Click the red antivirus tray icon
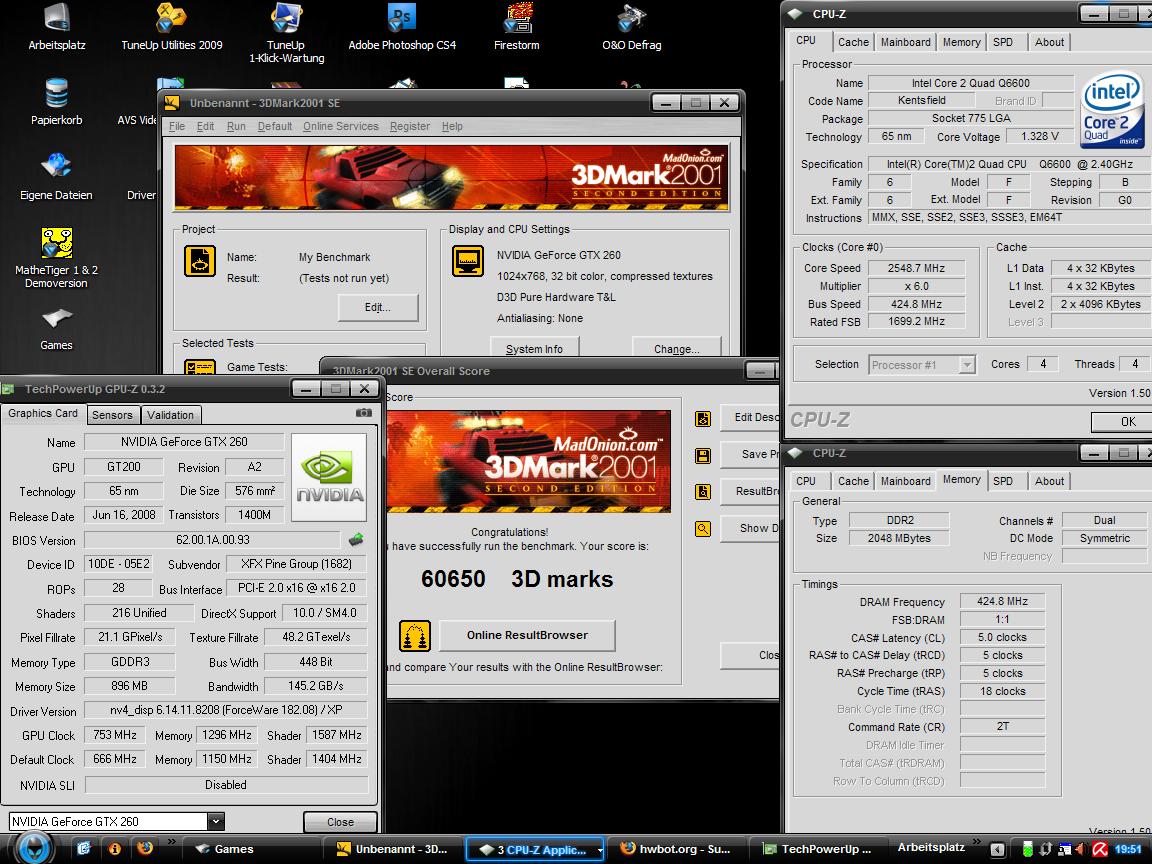The image size is (1152, 864). pos(1100,849)
